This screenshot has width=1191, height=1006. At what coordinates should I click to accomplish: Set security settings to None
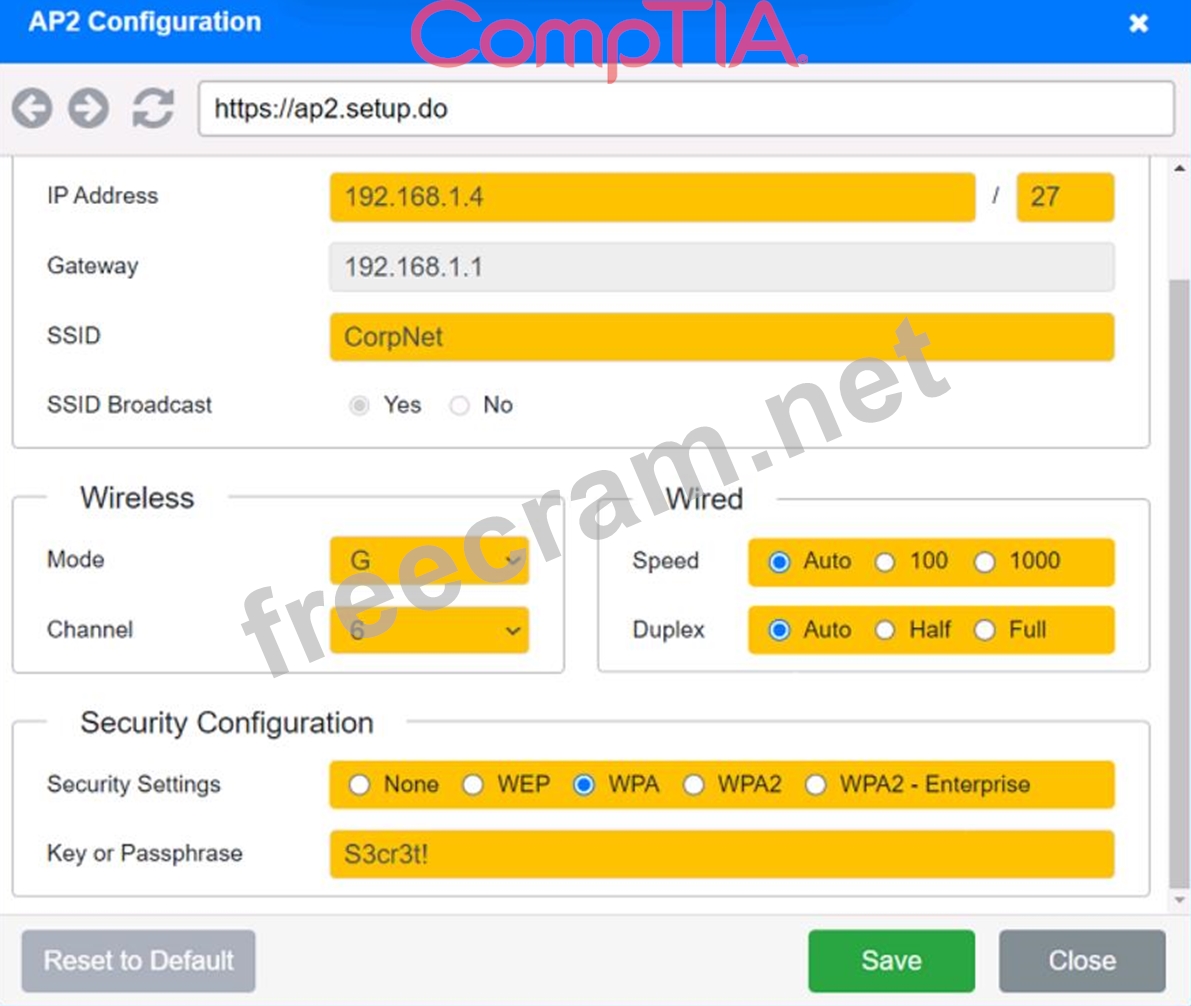(x=359, y=785)
